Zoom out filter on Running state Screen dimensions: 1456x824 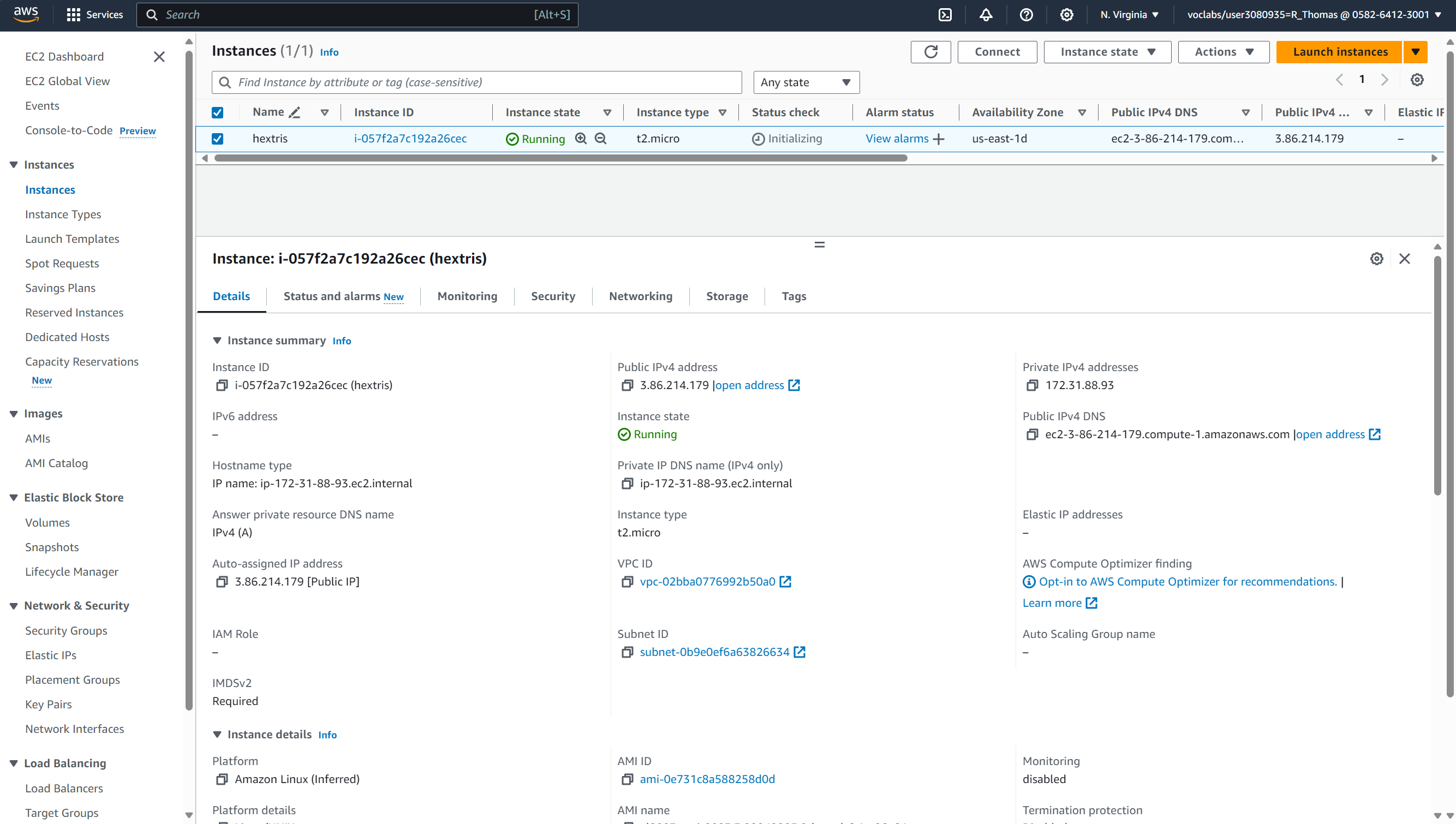[600, 139]
